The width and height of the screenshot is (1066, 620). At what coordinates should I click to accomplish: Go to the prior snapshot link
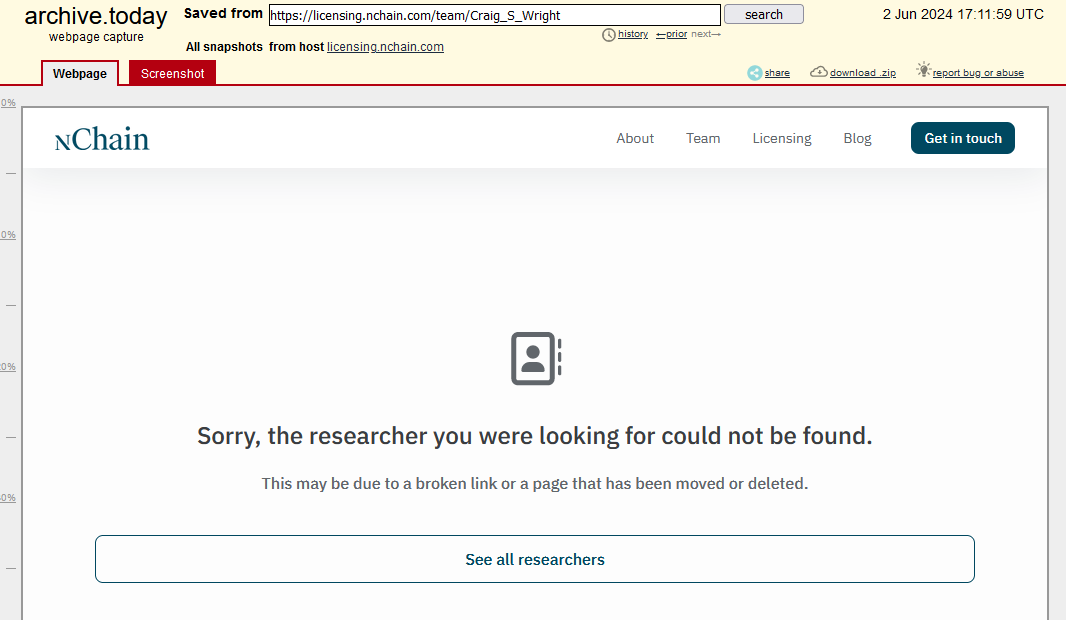(x=672, y=34)
